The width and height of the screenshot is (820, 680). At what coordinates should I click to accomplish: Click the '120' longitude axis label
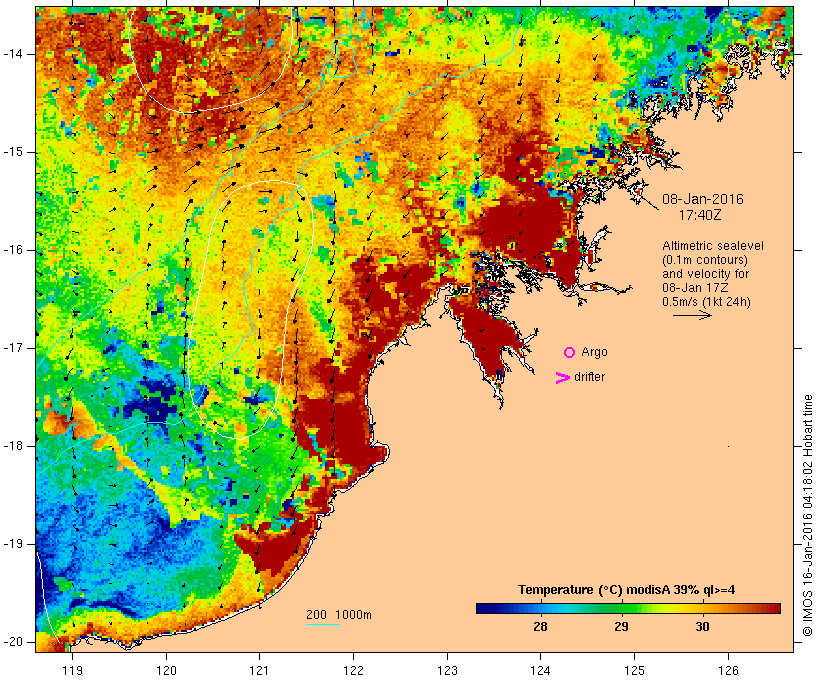tap(166, 671)
